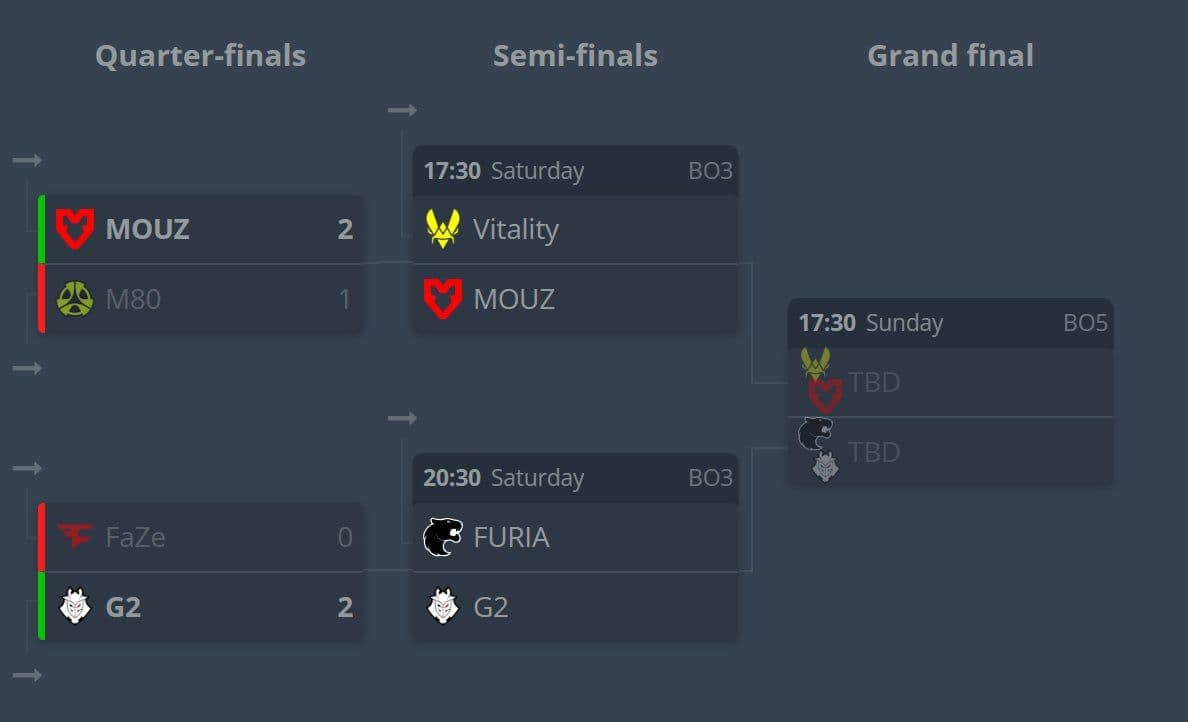The image size is (1188, 722).
Task: Click the Grand final column heading
Action: [950, 55]
